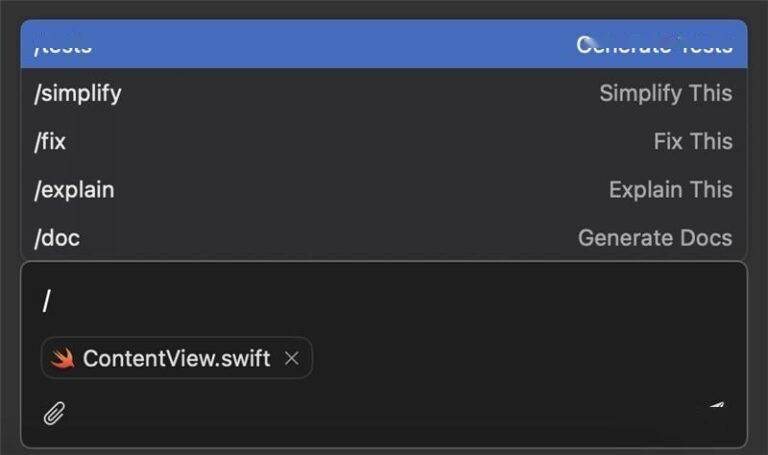Open the ContentView.swift file chip
Screen dimensions: 768x455
(176, 358)
